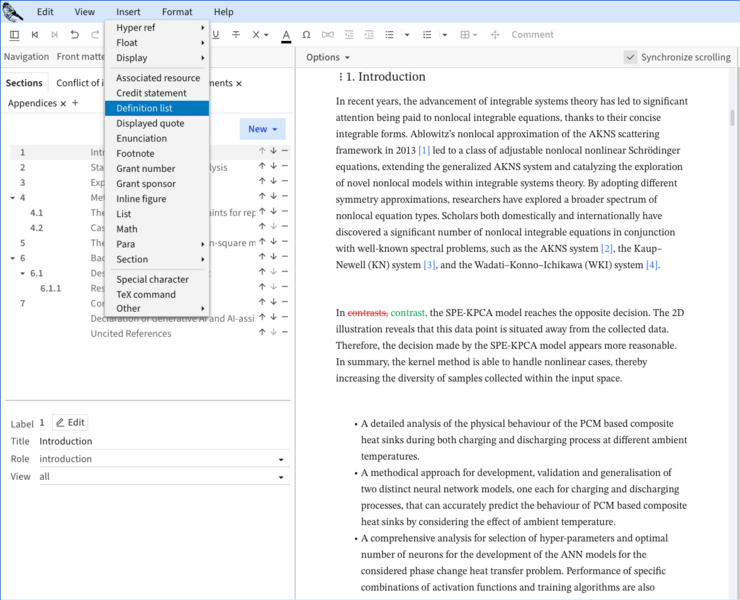Apply underline formatting
740x600 pixels.
click(216, 34)
